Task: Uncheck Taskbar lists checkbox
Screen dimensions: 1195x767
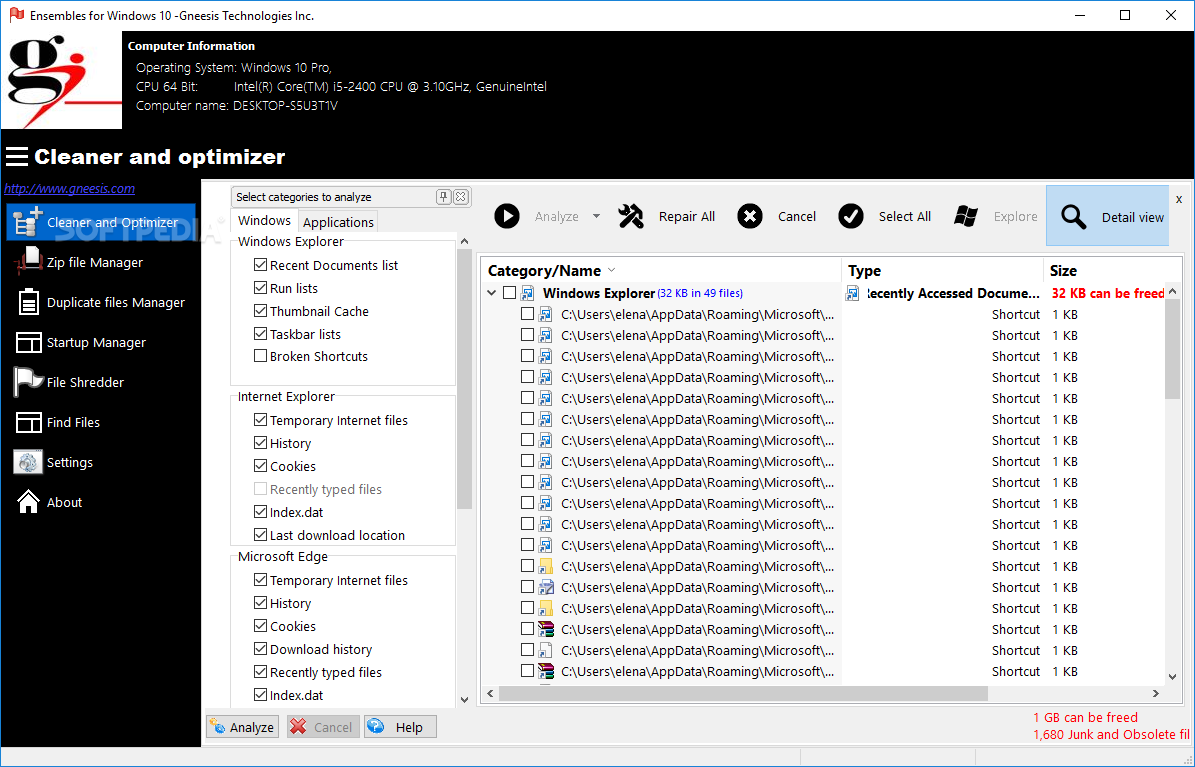Action: [x=261, y=333]
